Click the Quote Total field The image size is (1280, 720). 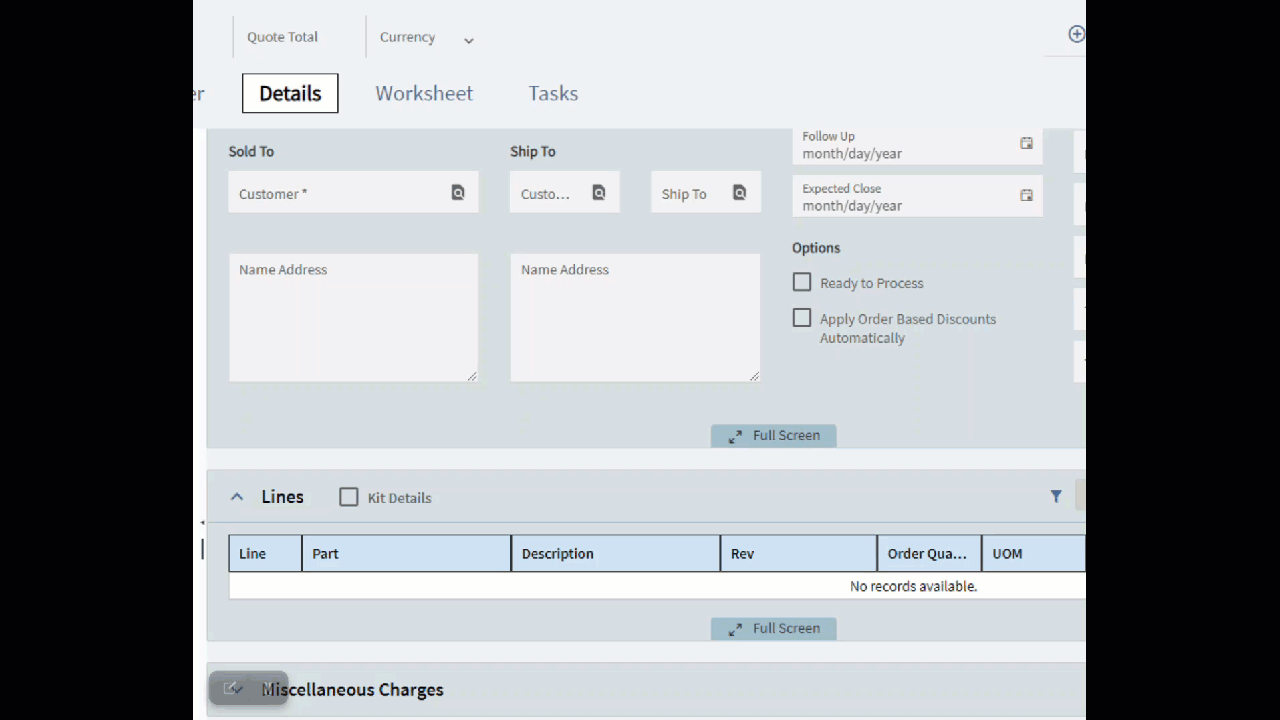(x=283, y=37)
